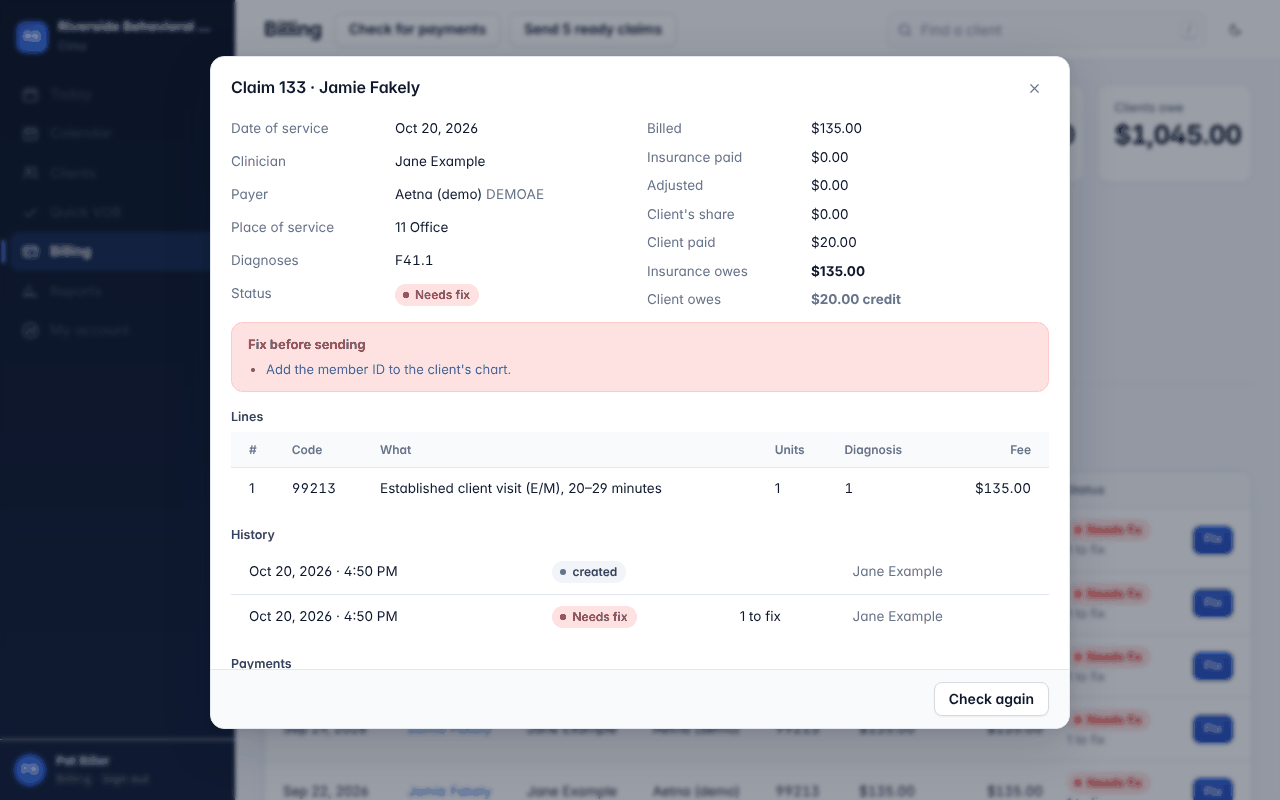This screenshot has width=1280, height=800.
Task: Click the History section heading
Action: click(x=253, y=535)
